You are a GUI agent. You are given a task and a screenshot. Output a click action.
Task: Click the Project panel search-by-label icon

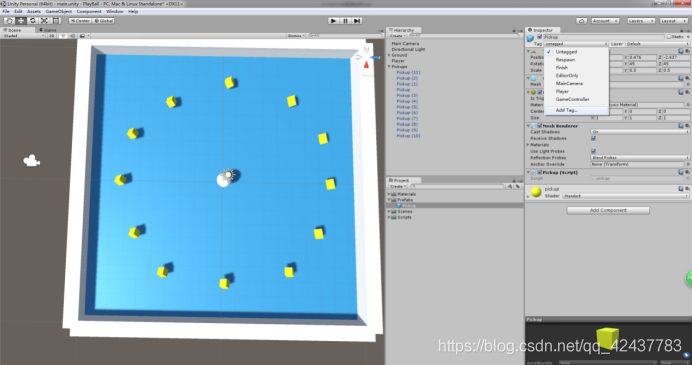(518, 186)
